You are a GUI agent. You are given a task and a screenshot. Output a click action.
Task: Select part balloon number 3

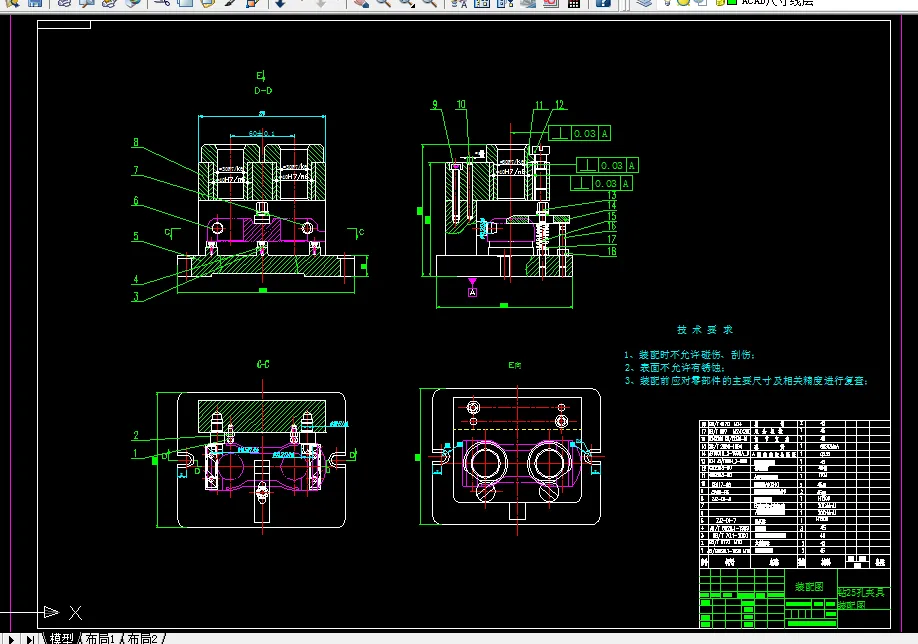coord(136,297)
